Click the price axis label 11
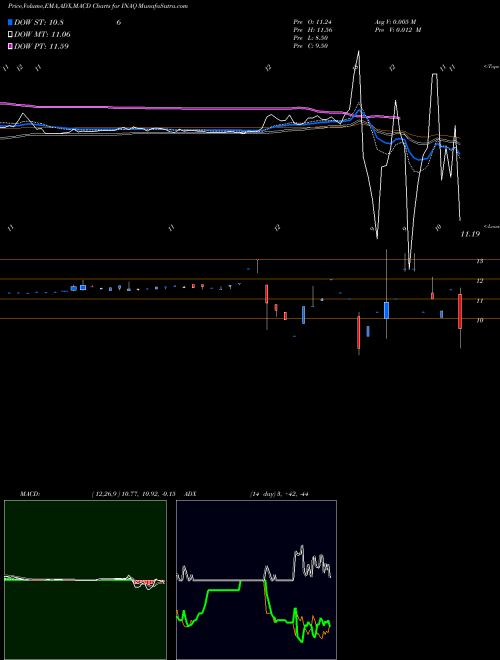The width and height of the screenshot is (500, 660). point(479,301)
